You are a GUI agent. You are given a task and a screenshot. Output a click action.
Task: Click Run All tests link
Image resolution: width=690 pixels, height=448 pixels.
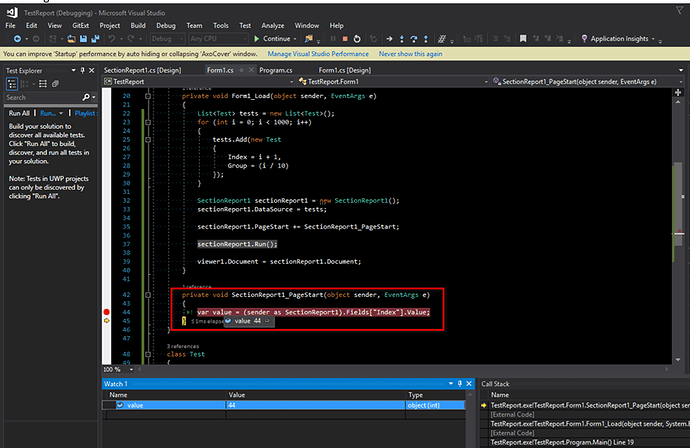click(19, 113)
